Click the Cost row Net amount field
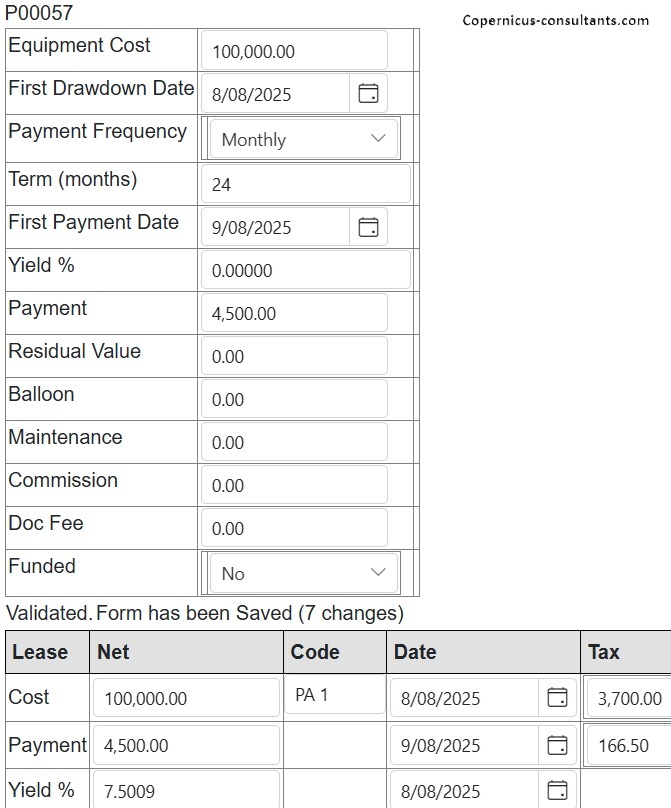Image resolution: width=671 pixels, height=808 pixels. point(186,698)
